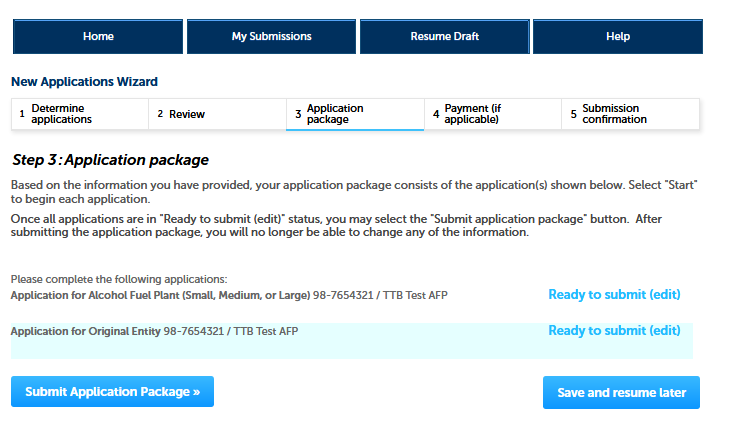
Task: Select Resume Draft in the navigation bar
Action: click(x=444, y=36)
